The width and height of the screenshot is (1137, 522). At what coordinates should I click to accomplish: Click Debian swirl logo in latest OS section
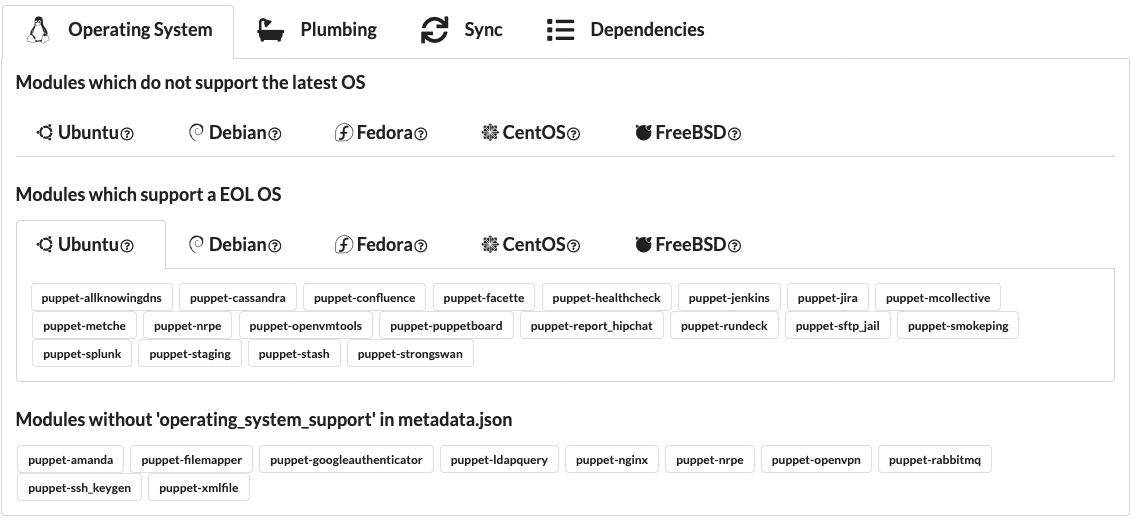coord(196,133)
